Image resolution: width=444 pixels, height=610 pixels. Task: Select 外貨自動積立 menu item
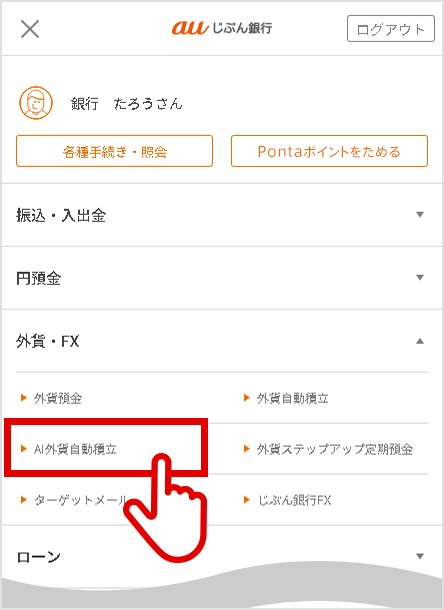pyautogui.click(x=292, y=398)
